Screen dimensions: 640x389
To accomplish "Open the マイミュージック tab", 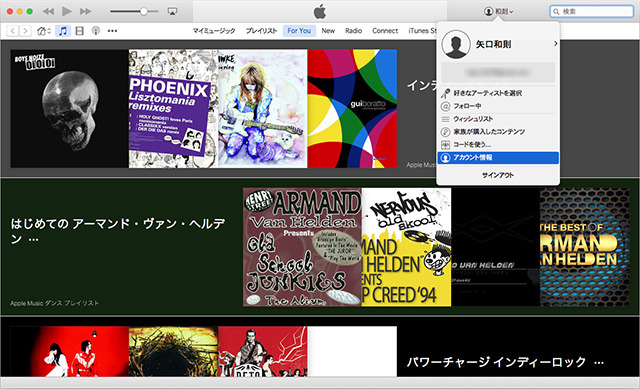I will tap(214, 31).
